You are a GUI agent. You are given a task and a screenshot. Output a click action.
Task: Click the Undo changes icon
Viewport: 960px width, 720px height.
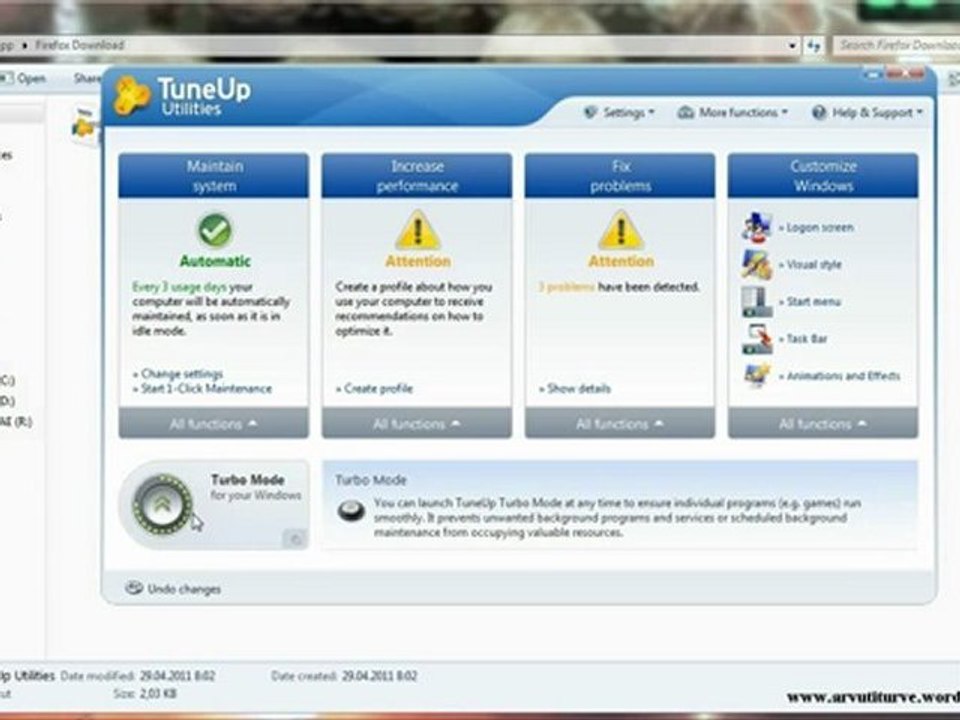(134, 588)
